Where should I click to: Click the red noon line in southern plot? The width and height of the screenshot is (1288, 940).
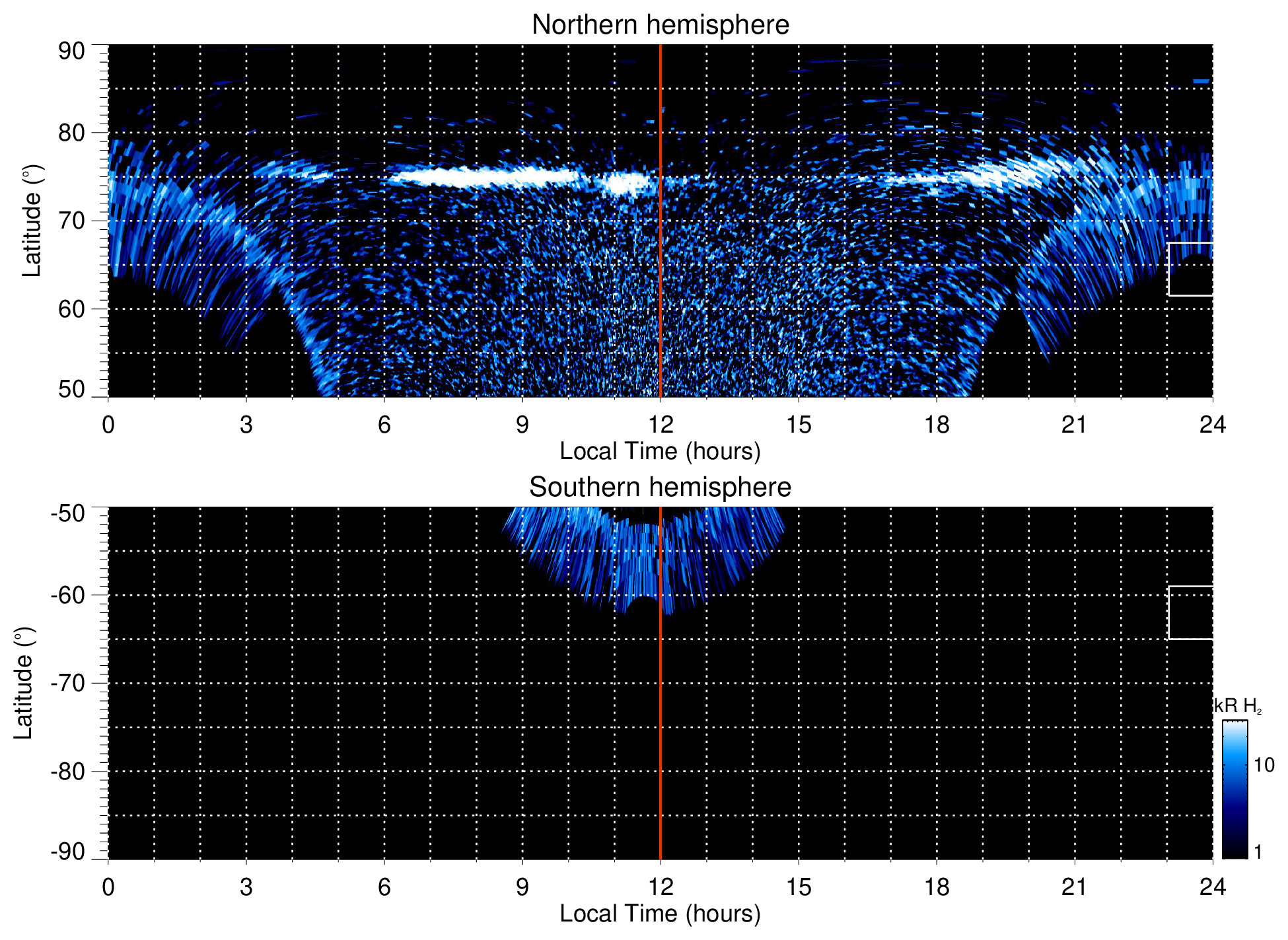[661, 727]
